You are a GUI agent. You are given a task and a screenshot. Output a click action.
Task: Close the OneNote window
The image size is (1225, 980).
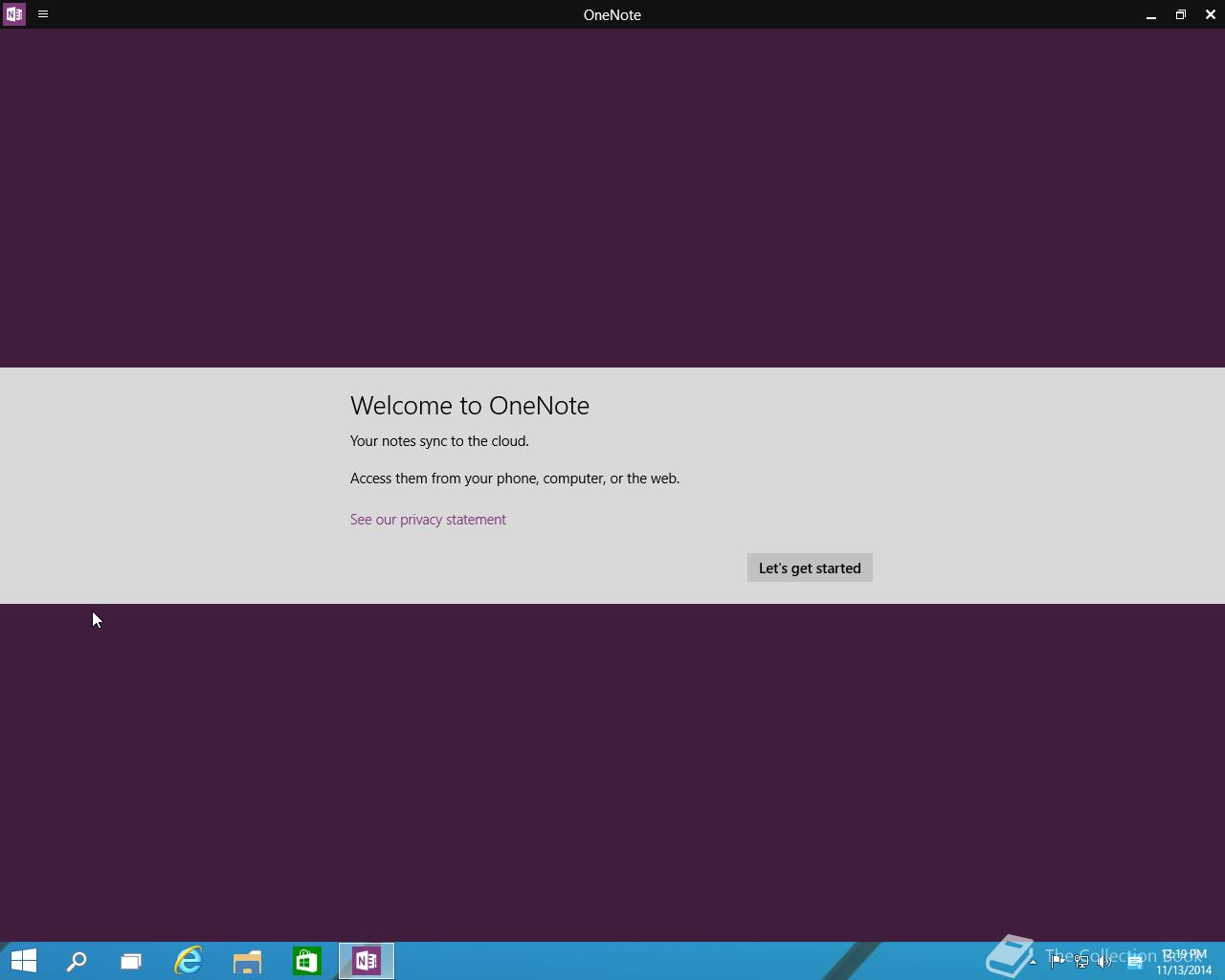coord(1211,14)
